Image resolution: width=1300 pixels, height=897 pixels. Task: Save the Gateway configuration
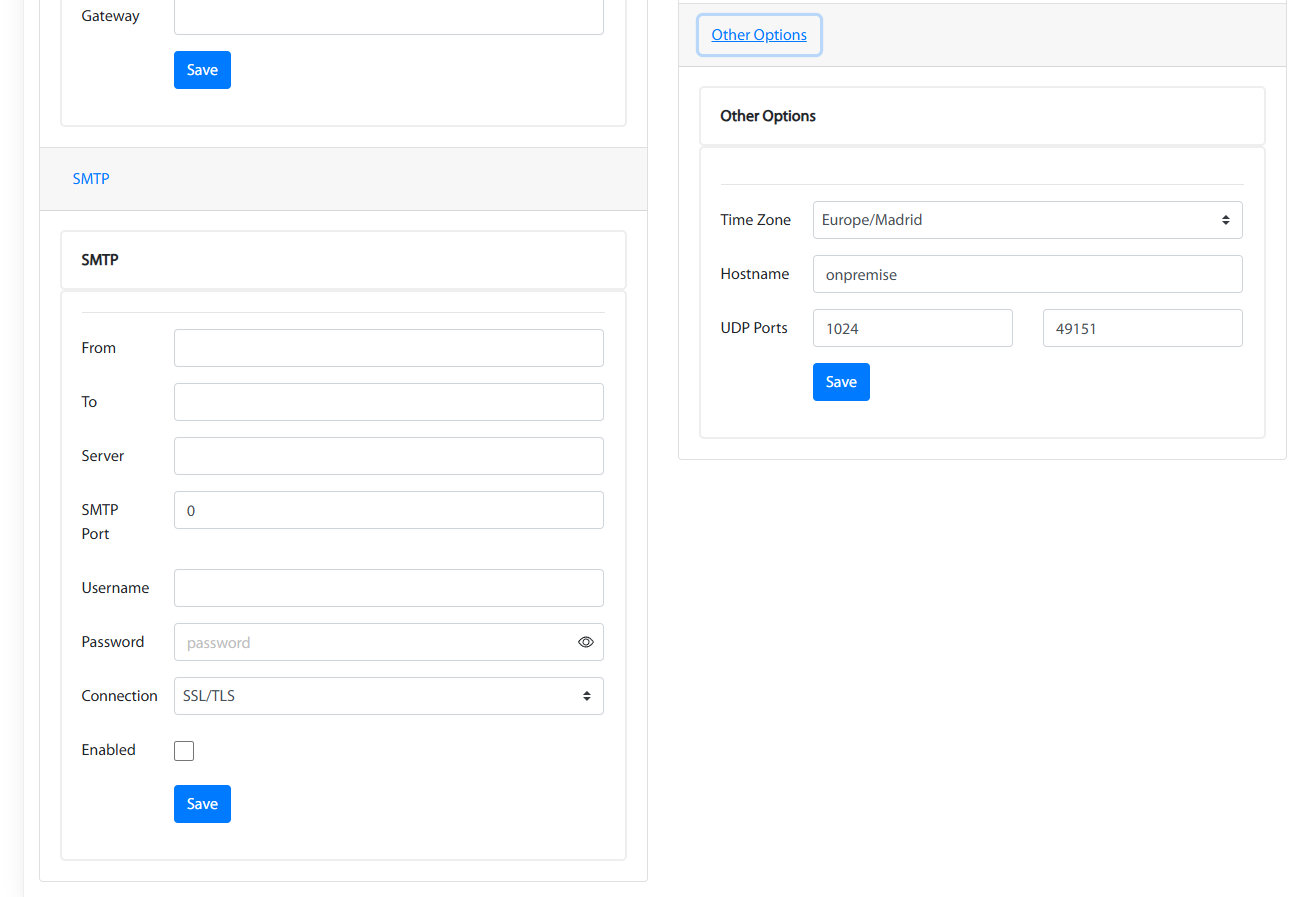click(x=202, y=69)
